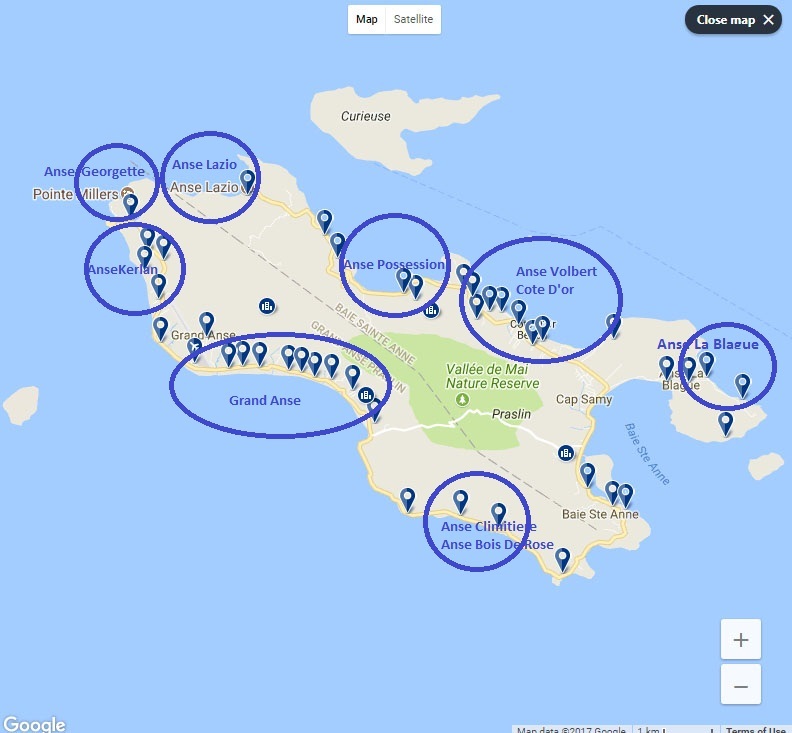The image size is (792, 733).
Task: Click the pin inside Anse Lazio circle
Action: point(247,180)
